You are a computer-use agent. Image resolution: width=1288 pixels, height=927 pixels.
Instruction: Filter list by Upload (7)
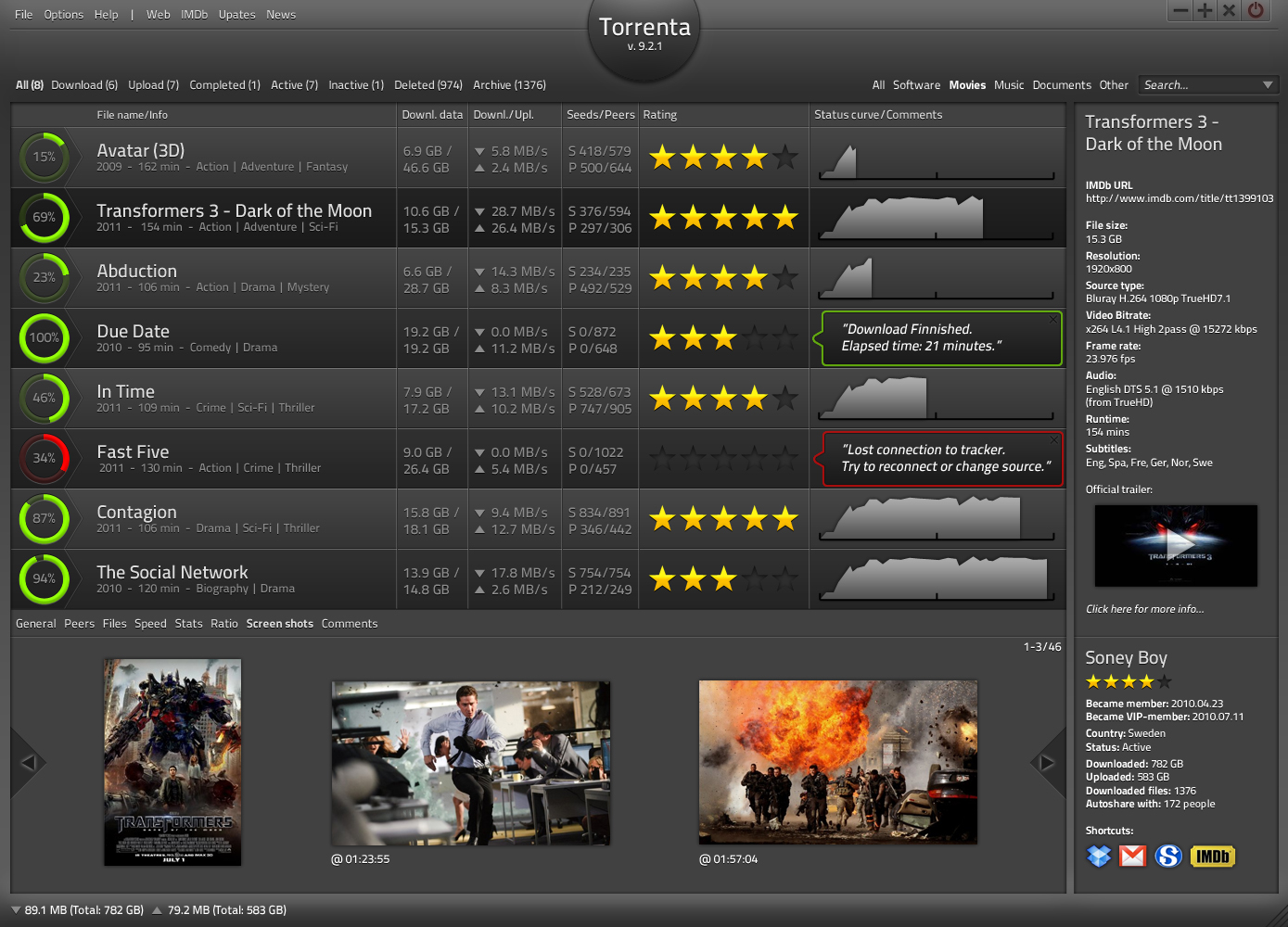[154, 85]
